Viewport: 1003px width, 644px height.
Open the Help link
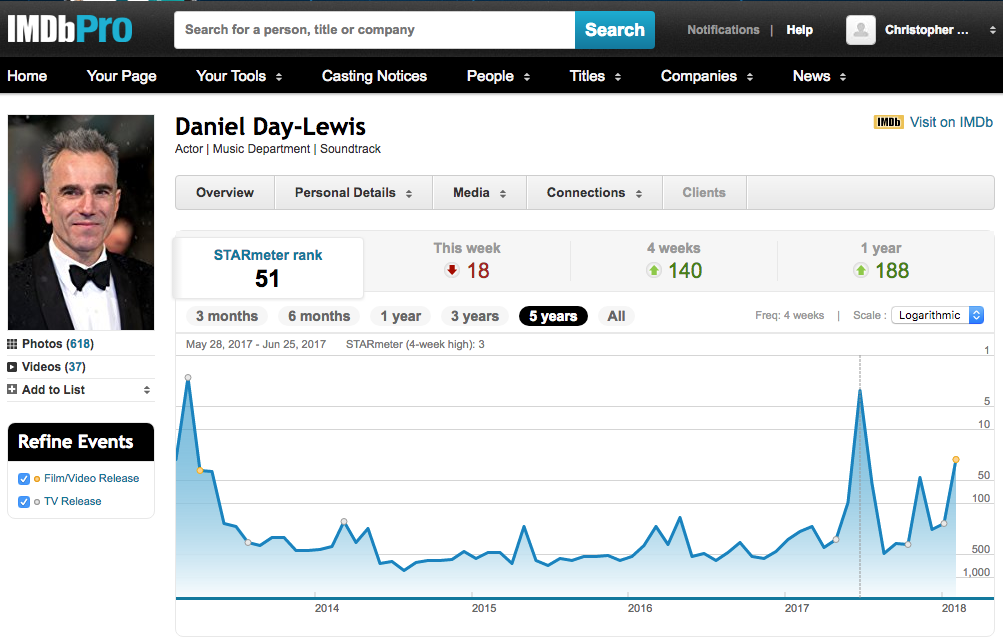tap(800, 30)
